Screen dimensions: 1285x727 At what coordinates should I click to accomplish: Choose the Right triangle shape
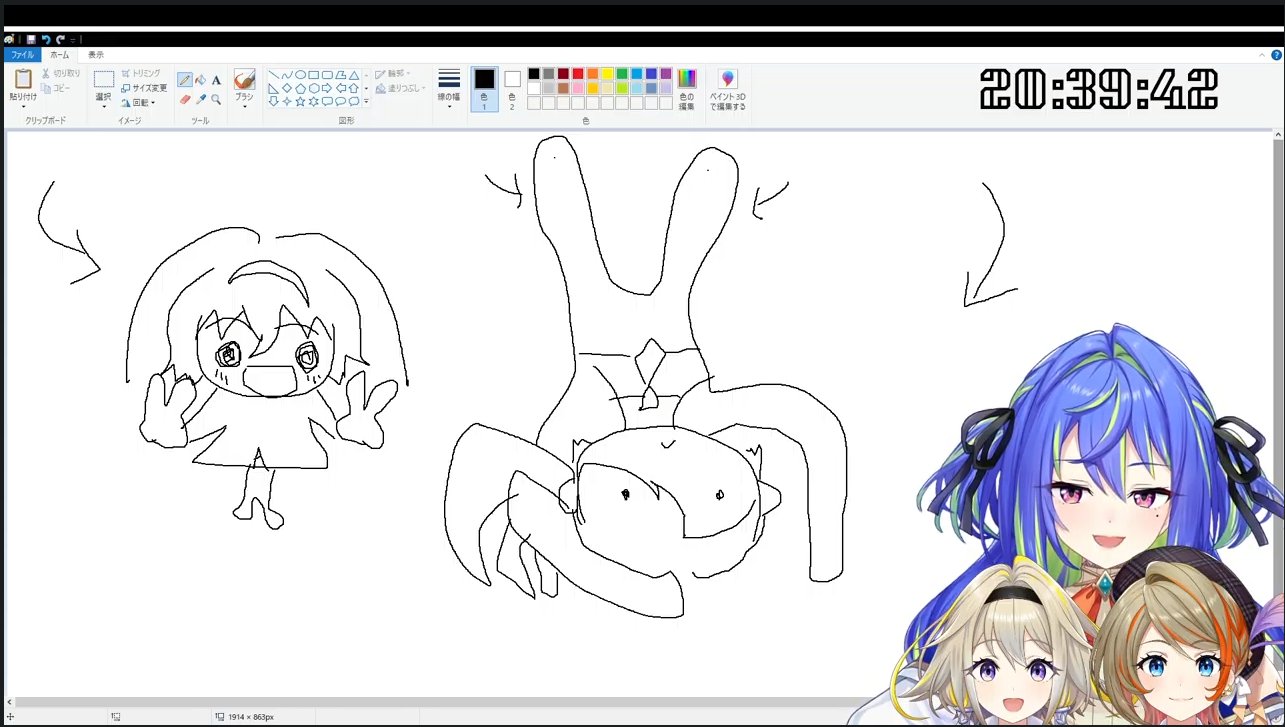[x=274, y=88]
